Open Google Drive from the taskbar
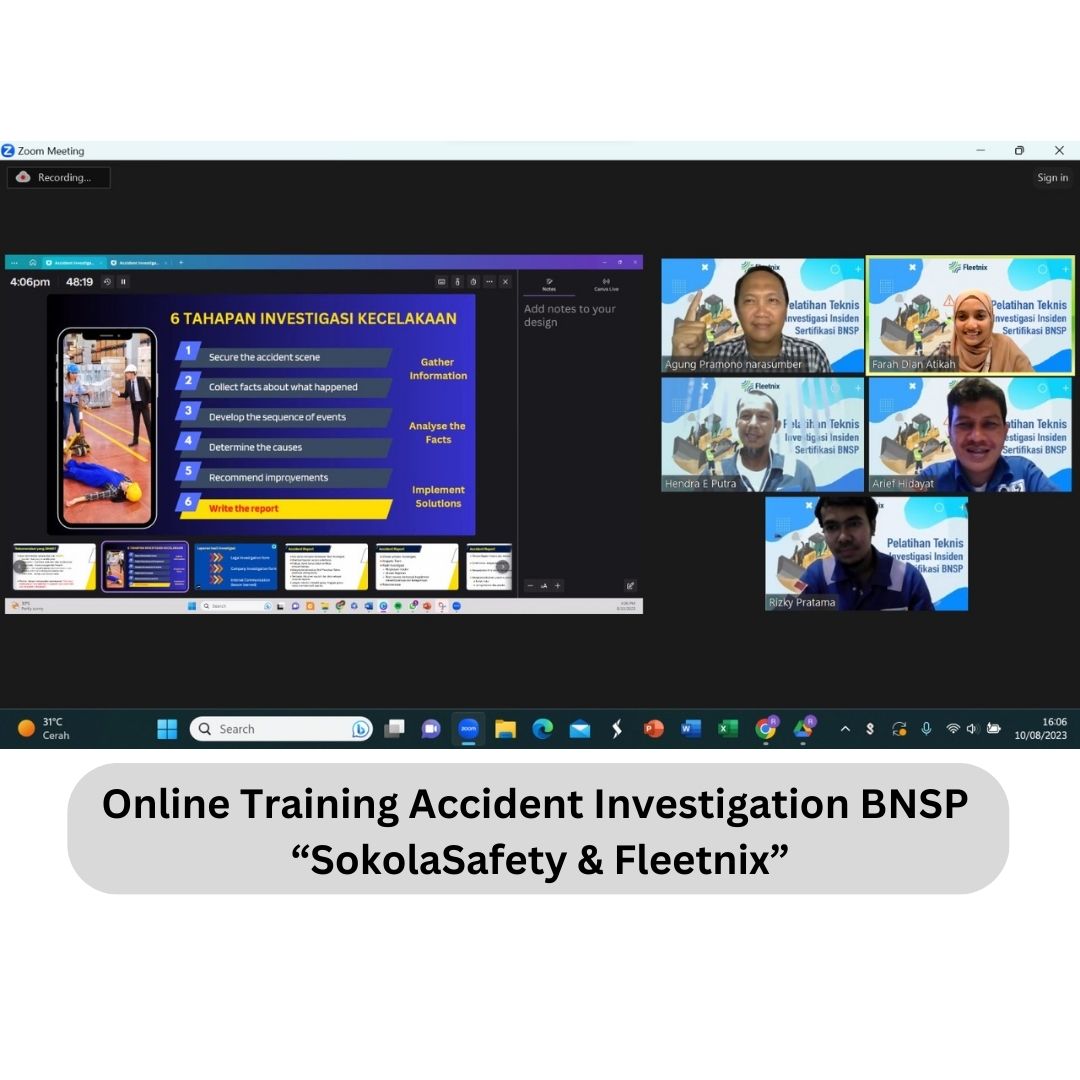 [x=803, y=729]
